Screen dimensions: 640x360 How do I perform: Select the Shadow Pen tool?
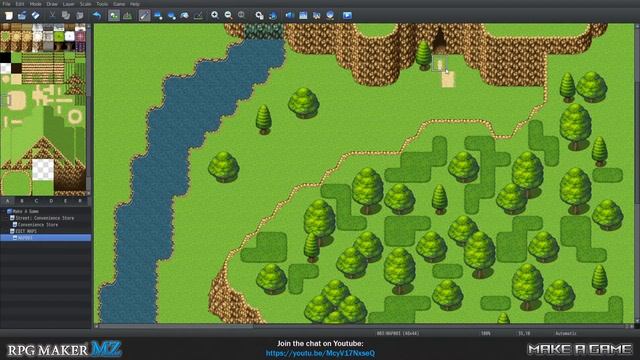point(198,16)
